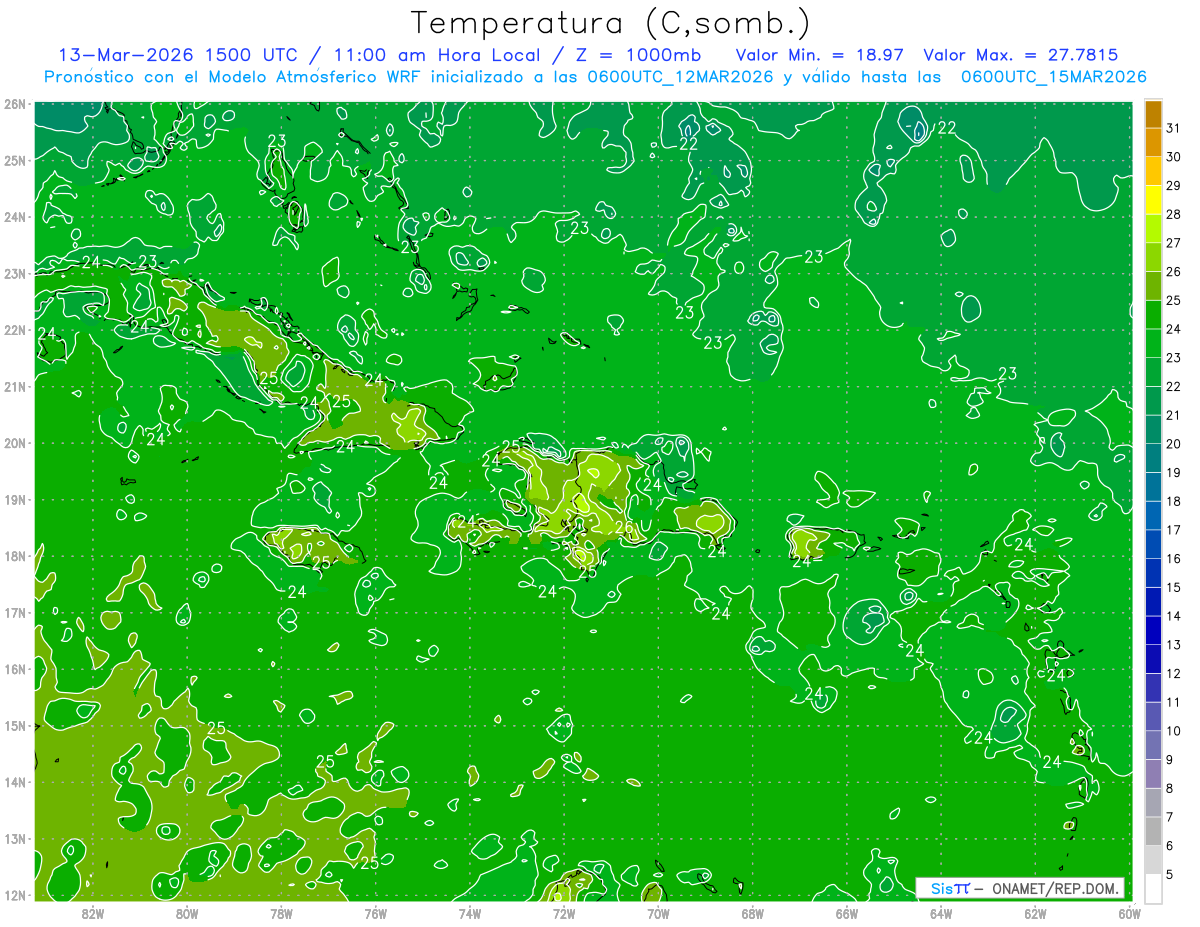Click the '82W' longitude axis label
This screenshot has height=927, width=1200.
[x=93, y=912]
